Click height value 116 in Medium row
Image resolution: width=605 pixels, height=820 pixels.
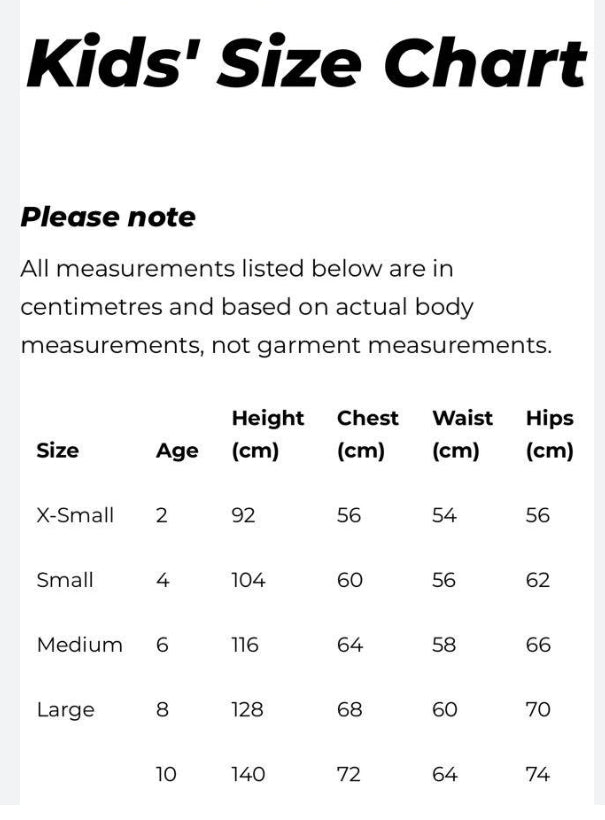point(245,645)
